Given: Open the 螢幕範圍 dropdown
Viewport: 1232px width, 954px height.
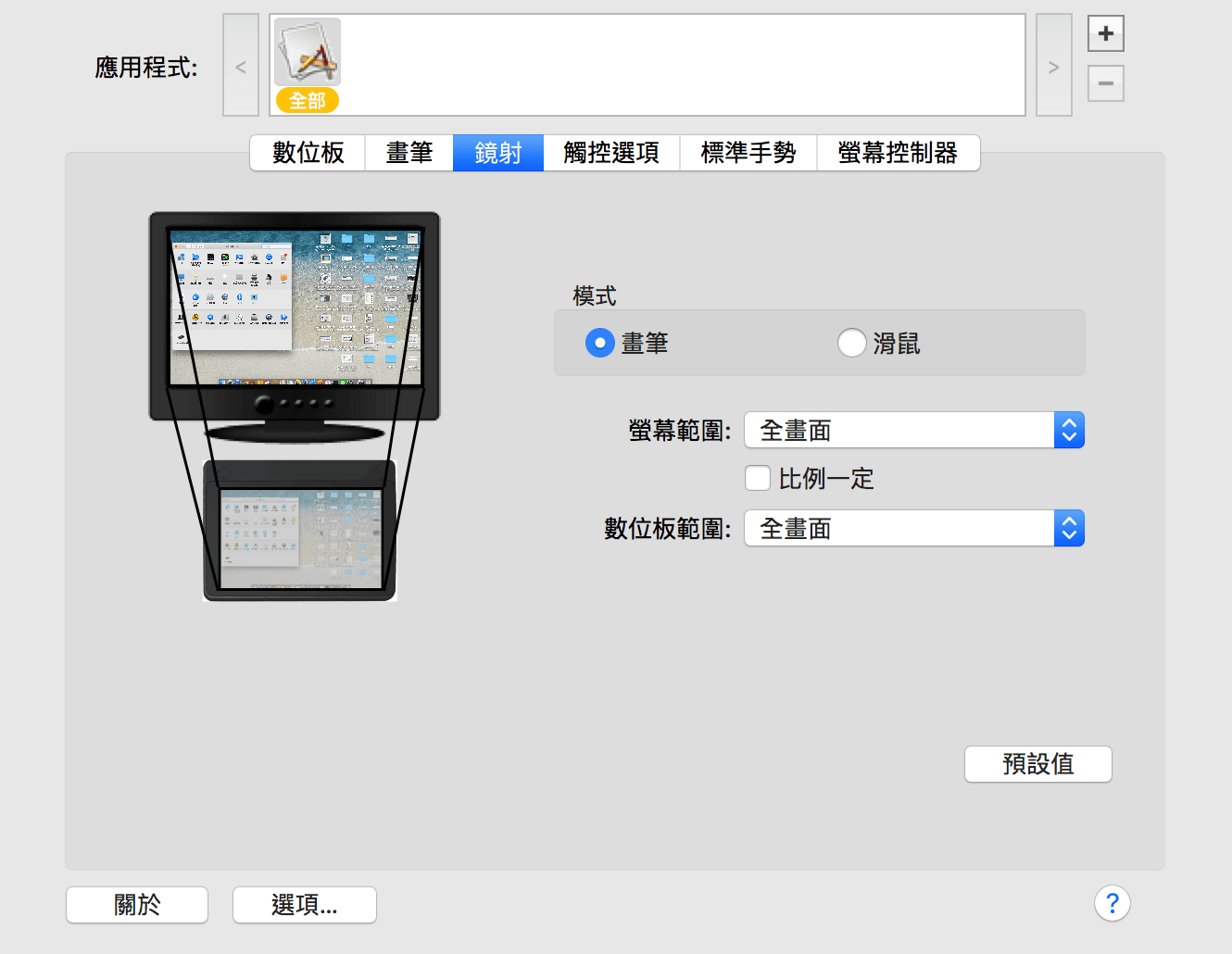Looking at the screenshot, I should (x=914, y=431).
